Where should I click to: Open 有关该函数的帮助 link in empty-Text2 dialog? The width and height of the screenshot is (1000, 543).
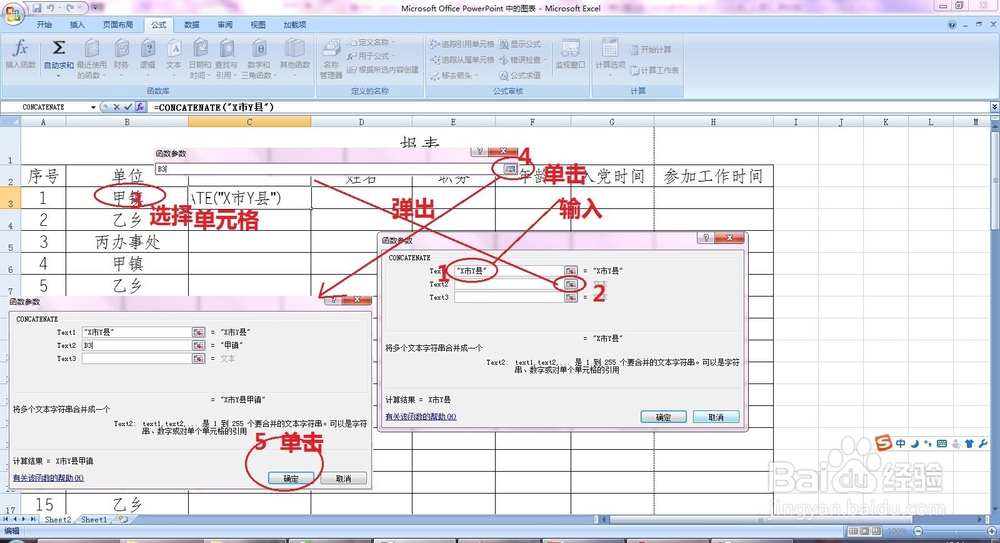[x=421, y=417]
